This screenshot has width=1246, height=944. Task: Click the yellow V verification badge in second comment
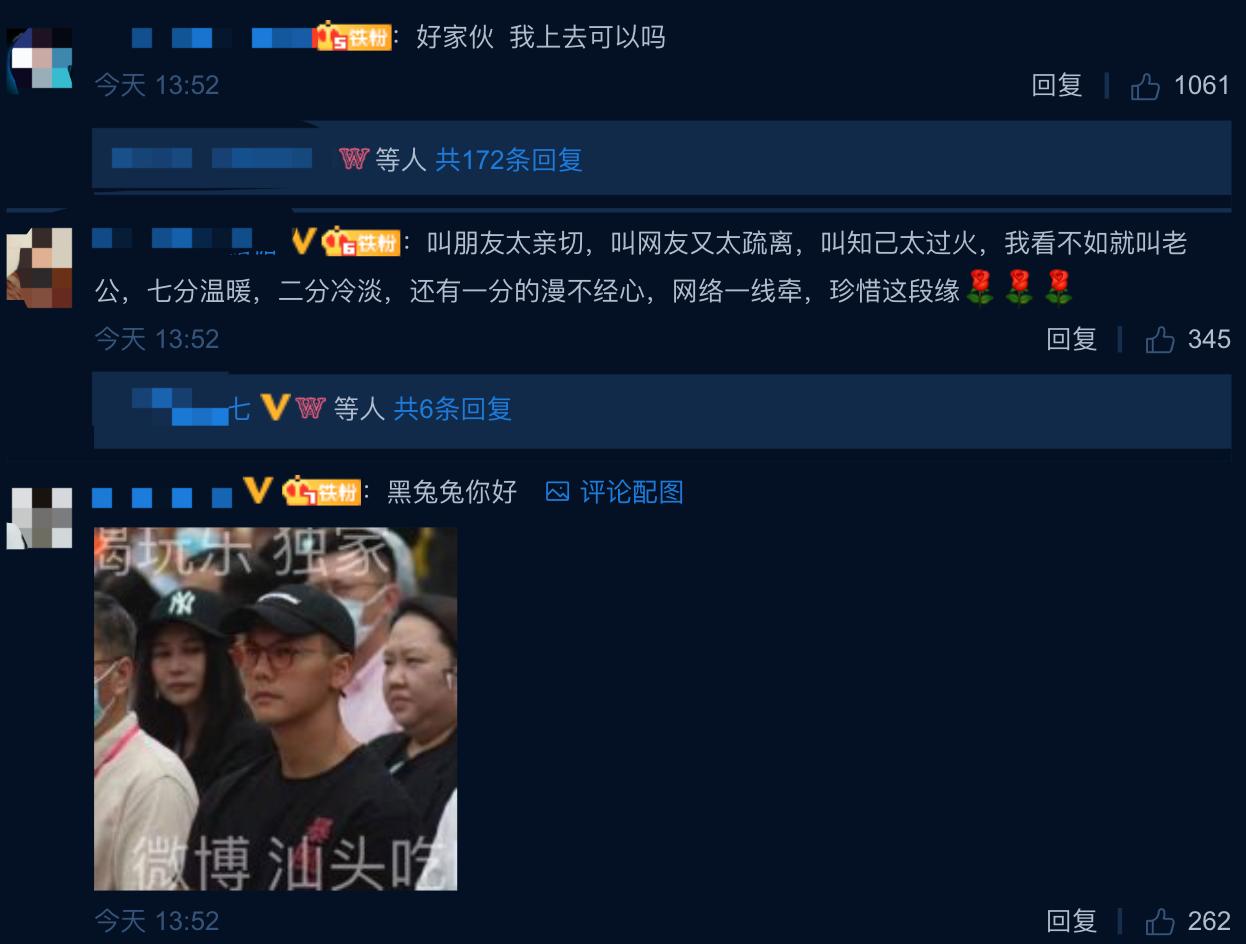click(x=304, y=241)
